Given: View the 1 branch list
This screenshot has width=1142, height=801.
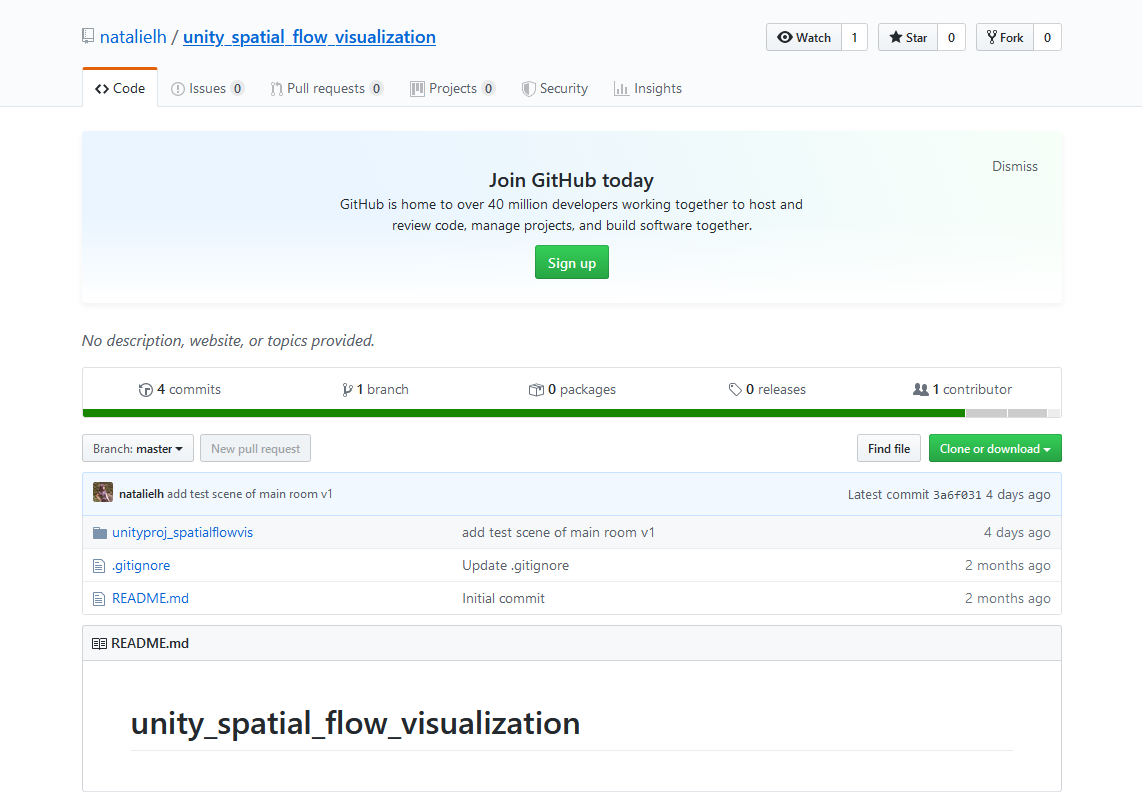Looking at the screenshot, I should coord(376,390).
